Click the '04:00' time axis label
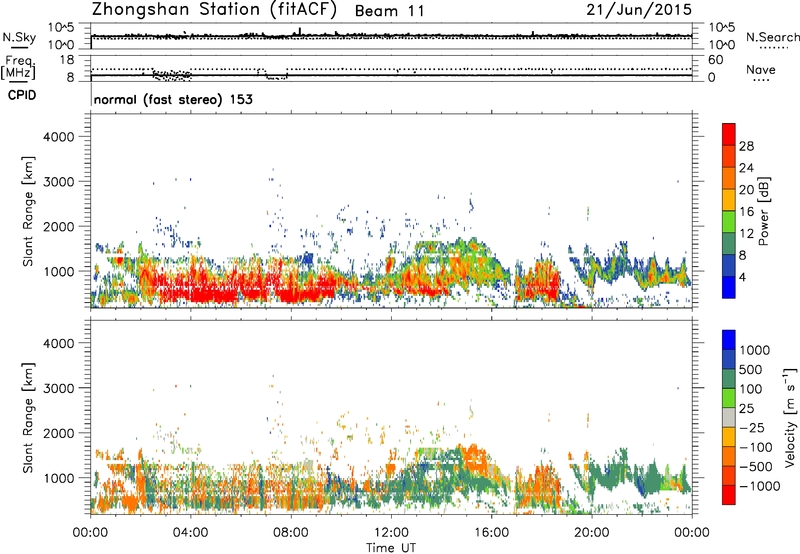The image size is (800, 554). pos(191,533)
